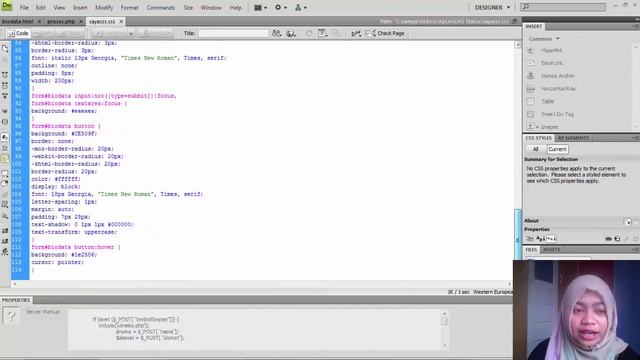Open the Extend Dreamweaver gear dropdown

tap(280, 7)
